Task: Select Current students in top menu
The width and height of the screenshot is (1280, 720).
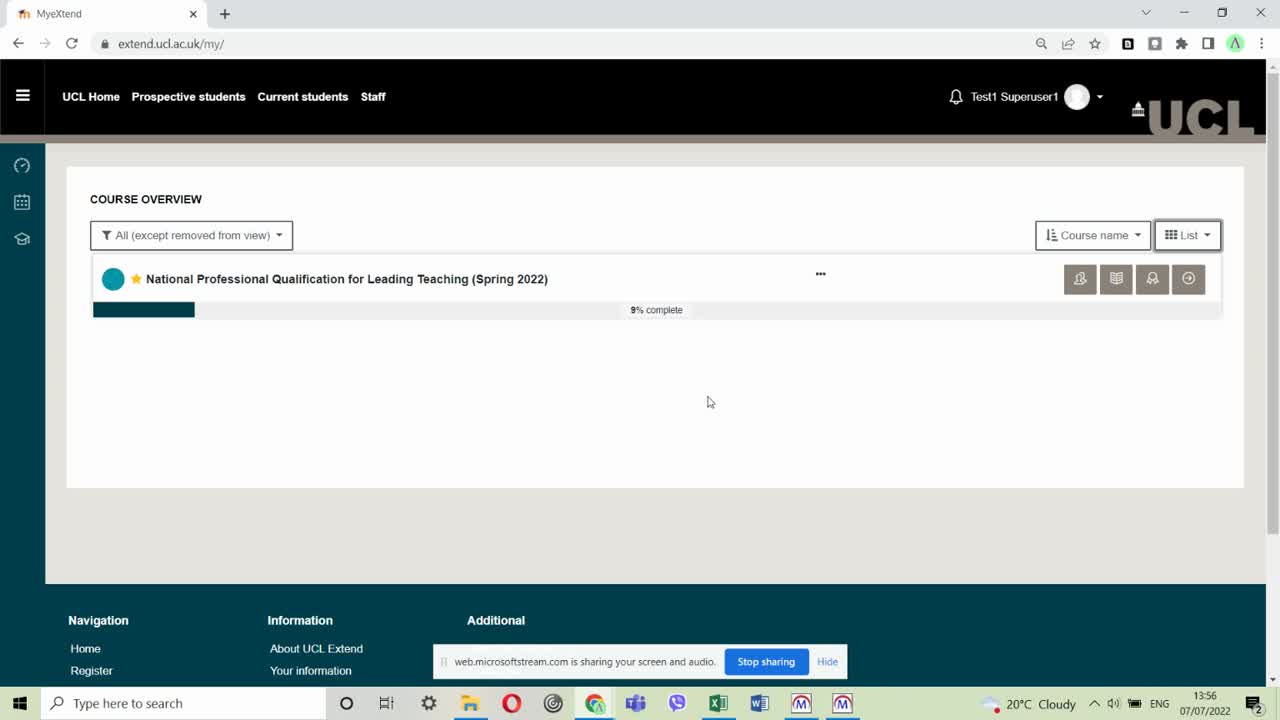Action: [x=302, y=97]
